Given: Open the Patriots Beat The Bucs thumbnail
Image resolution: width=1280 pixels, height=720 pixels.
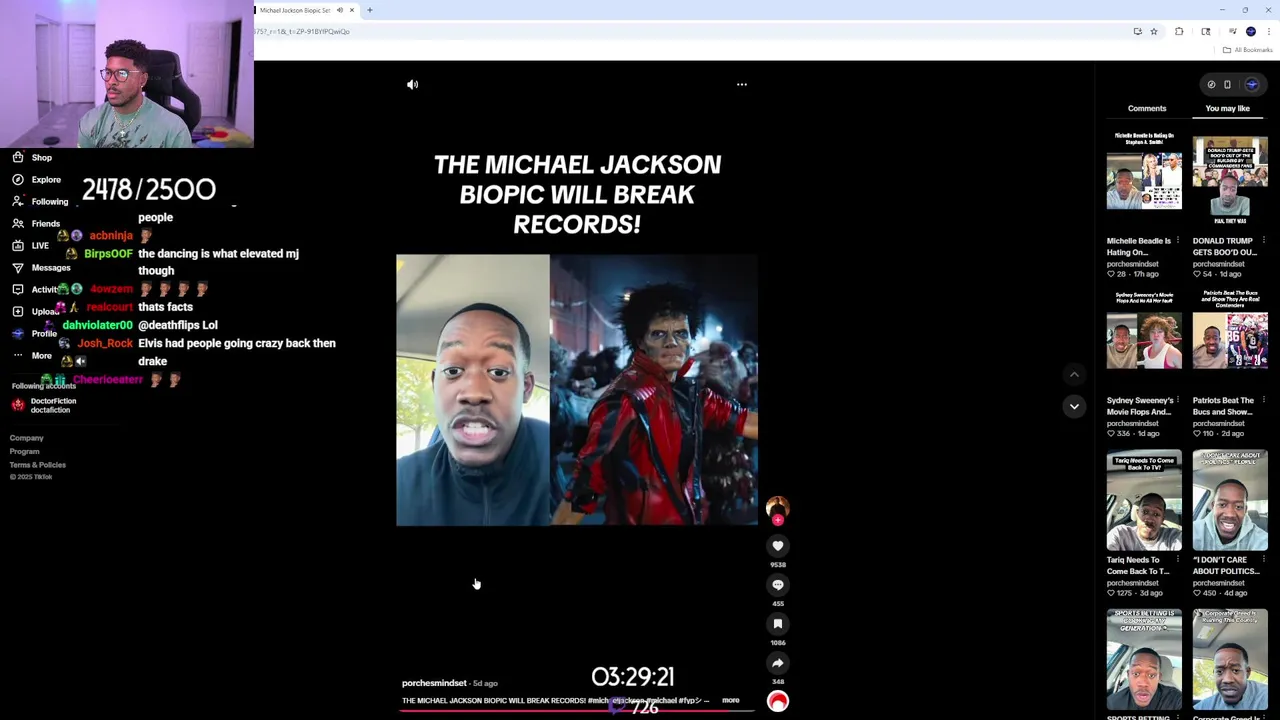Looking at the screenshot, I should click(x=1230, y=340).
